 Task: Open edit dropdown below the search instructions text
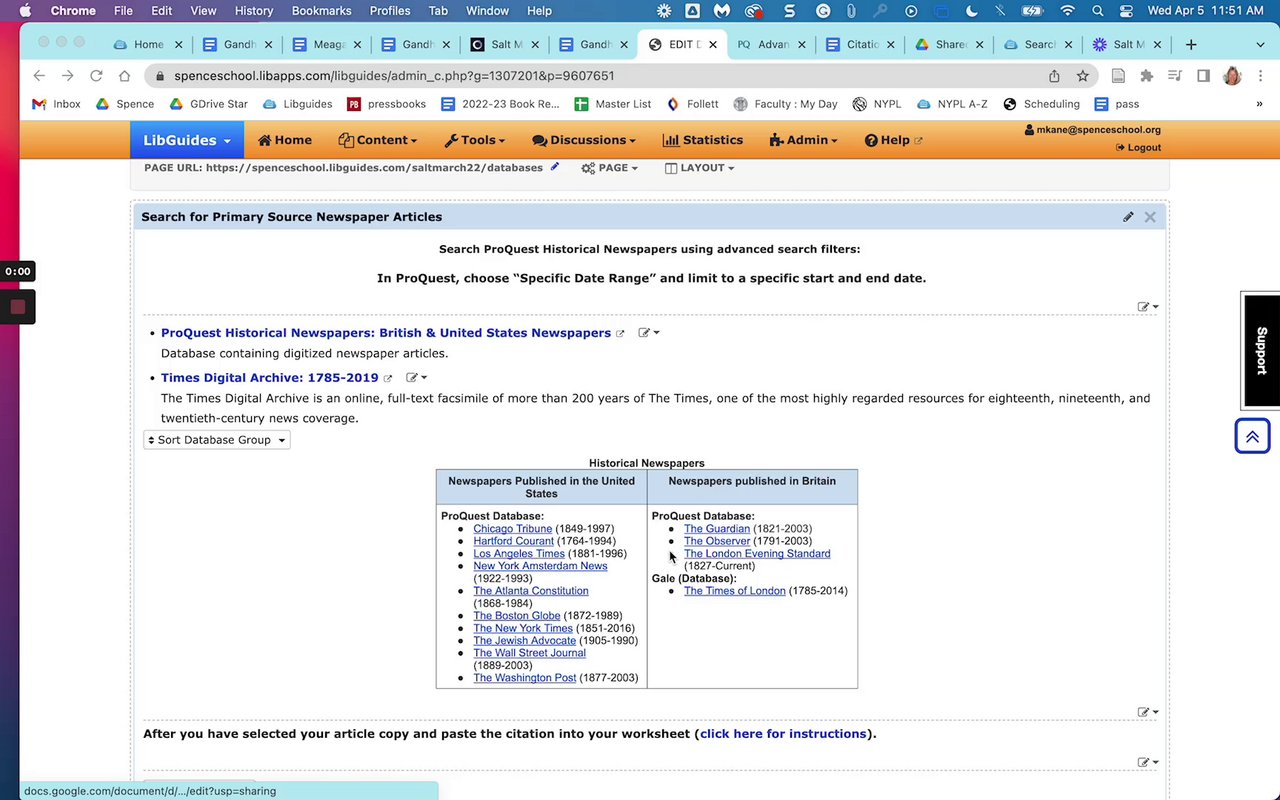tap(1148, 307)
